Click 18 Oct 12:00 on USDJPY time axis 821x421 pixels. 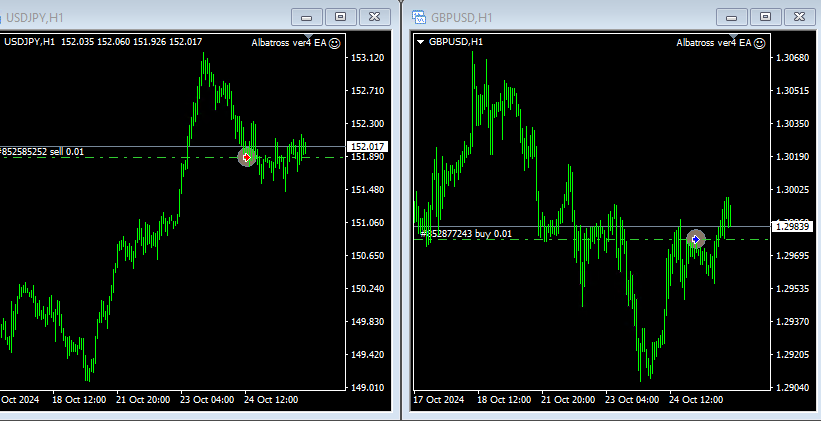(79, 400)
